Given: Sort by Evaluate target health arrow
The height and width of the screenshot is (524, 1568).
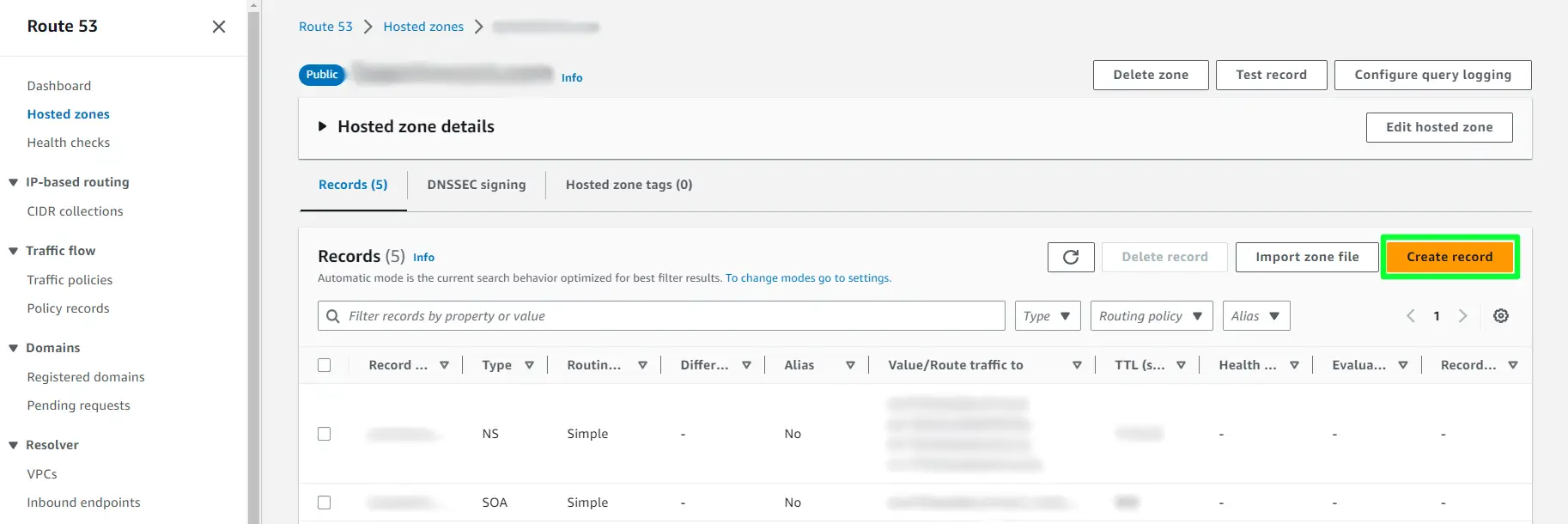Looking at the screenshot, I should [x=1402, y=365].
